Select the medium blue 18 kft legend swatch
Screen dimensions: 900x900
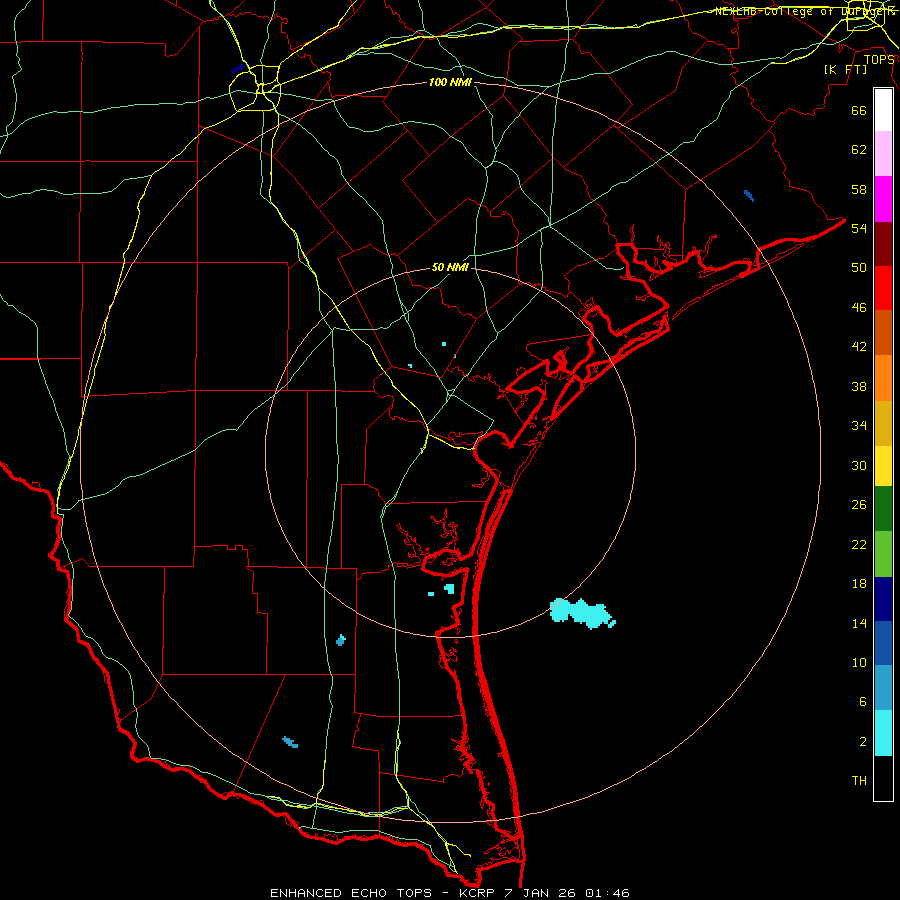pos(883,643)
